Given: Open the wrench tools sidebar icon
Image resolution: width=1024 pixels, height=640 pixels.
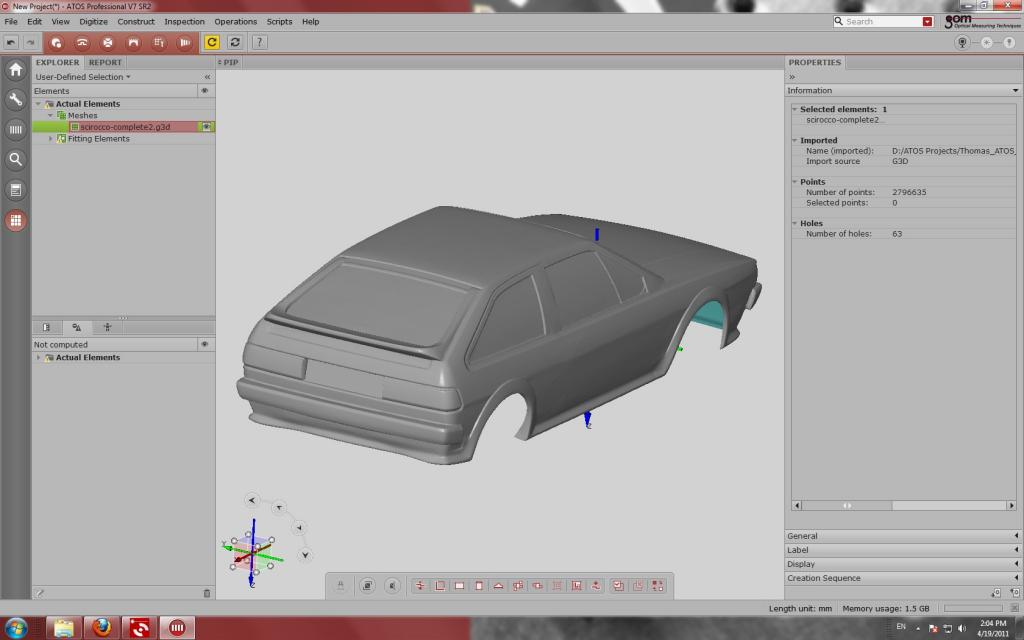Looking at the screenshot, I should tap(15, 99).
